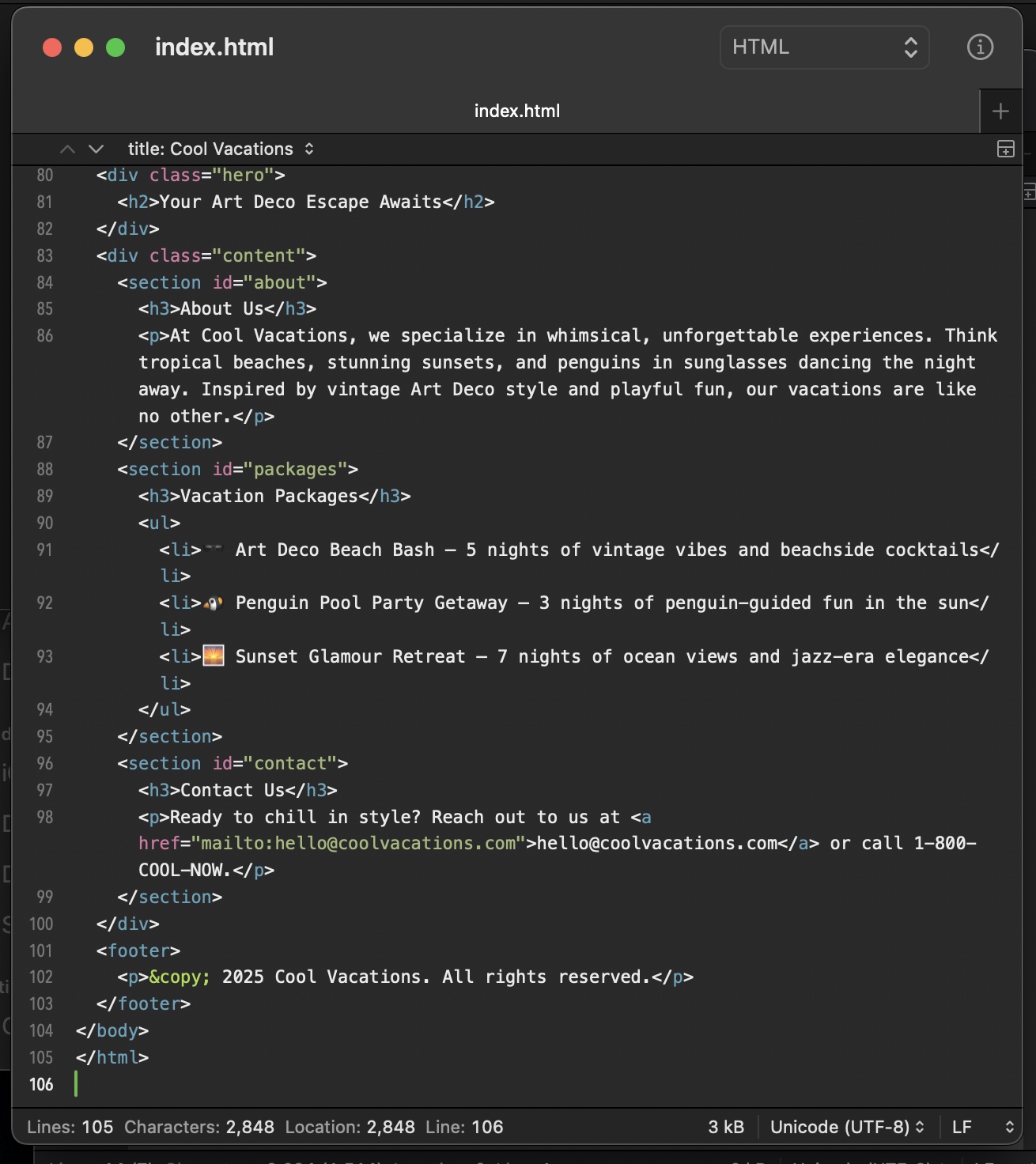1036x1164 pixels.
Task: Split the editor with the split-view icon
Action: point(1005,149)
